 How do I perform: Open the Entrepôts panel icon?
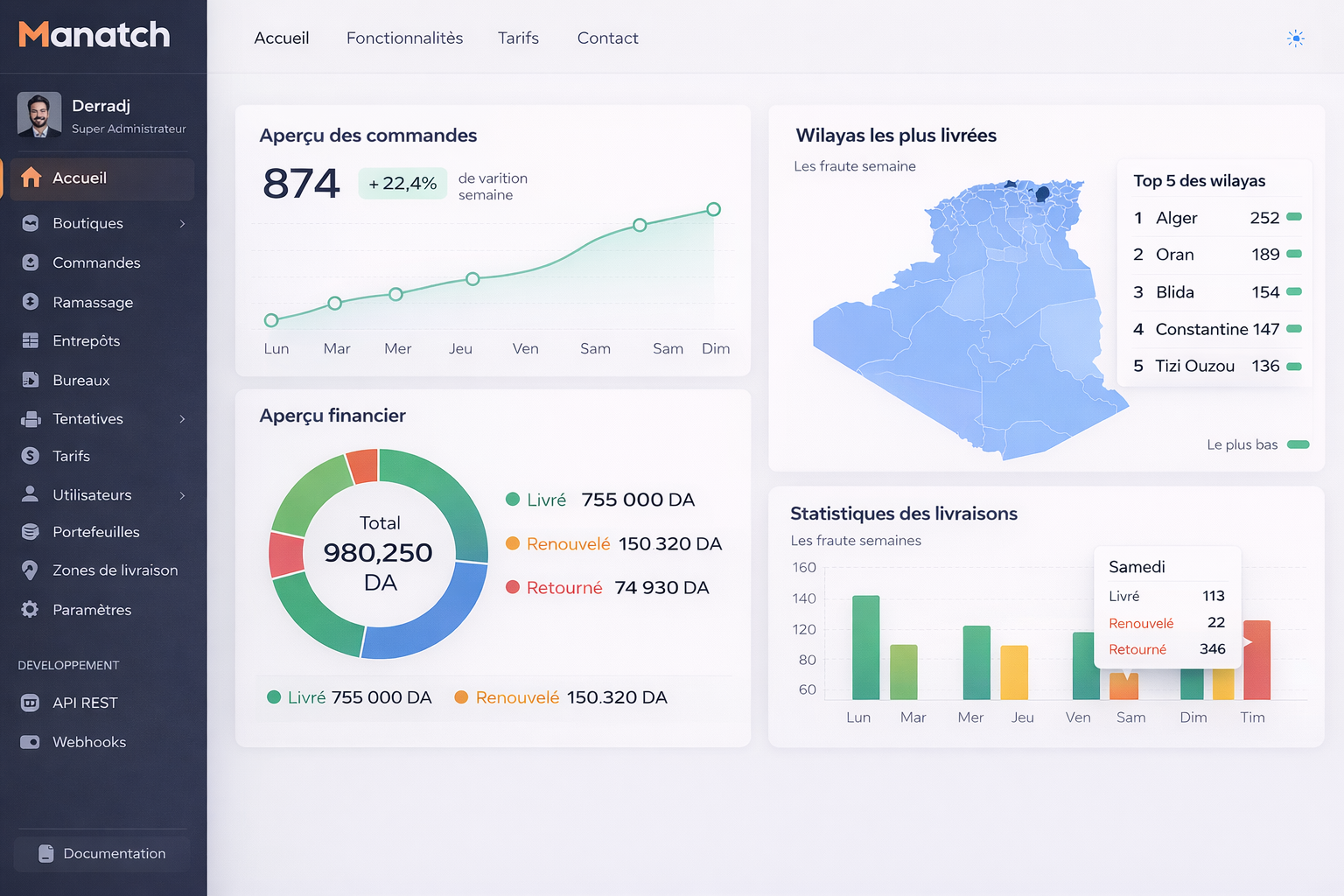click(31, 340)
